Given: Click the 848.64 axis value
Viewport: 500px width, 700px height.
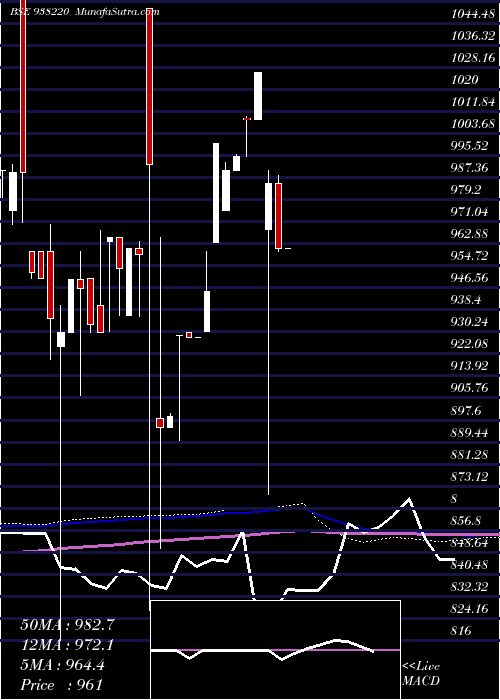Looking at the screenshot, I should tap(470, 543).
